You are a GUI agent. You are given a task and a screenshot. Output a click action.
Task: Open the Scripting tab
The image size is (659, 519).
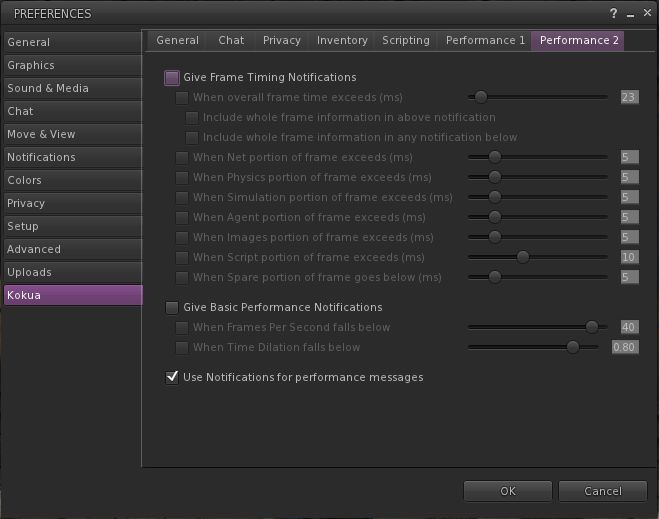pyautogui.click(x=405, y=40)
